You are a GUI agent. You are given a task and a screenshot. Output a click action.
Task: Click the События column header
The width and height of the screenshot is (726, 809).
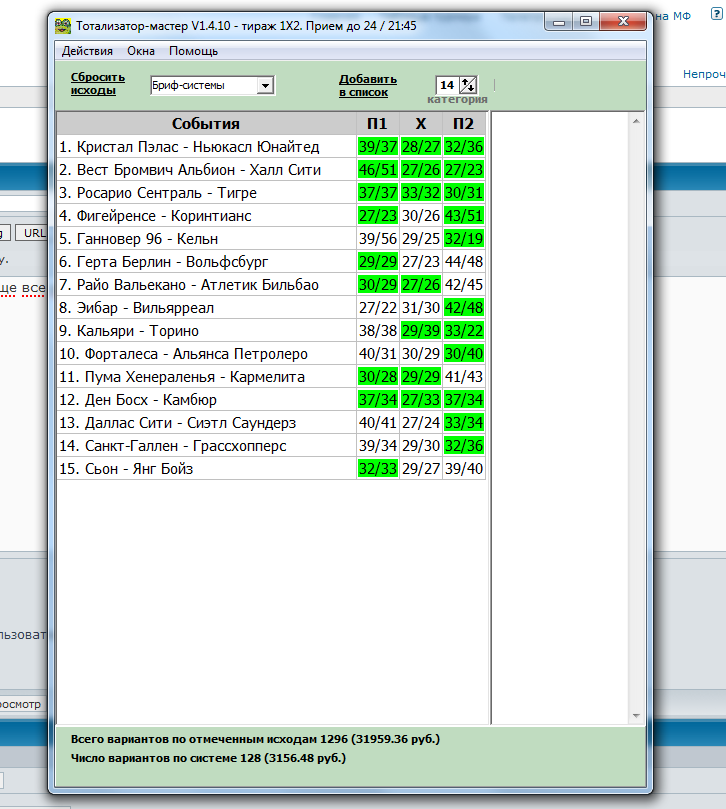[x=206, y=124]
